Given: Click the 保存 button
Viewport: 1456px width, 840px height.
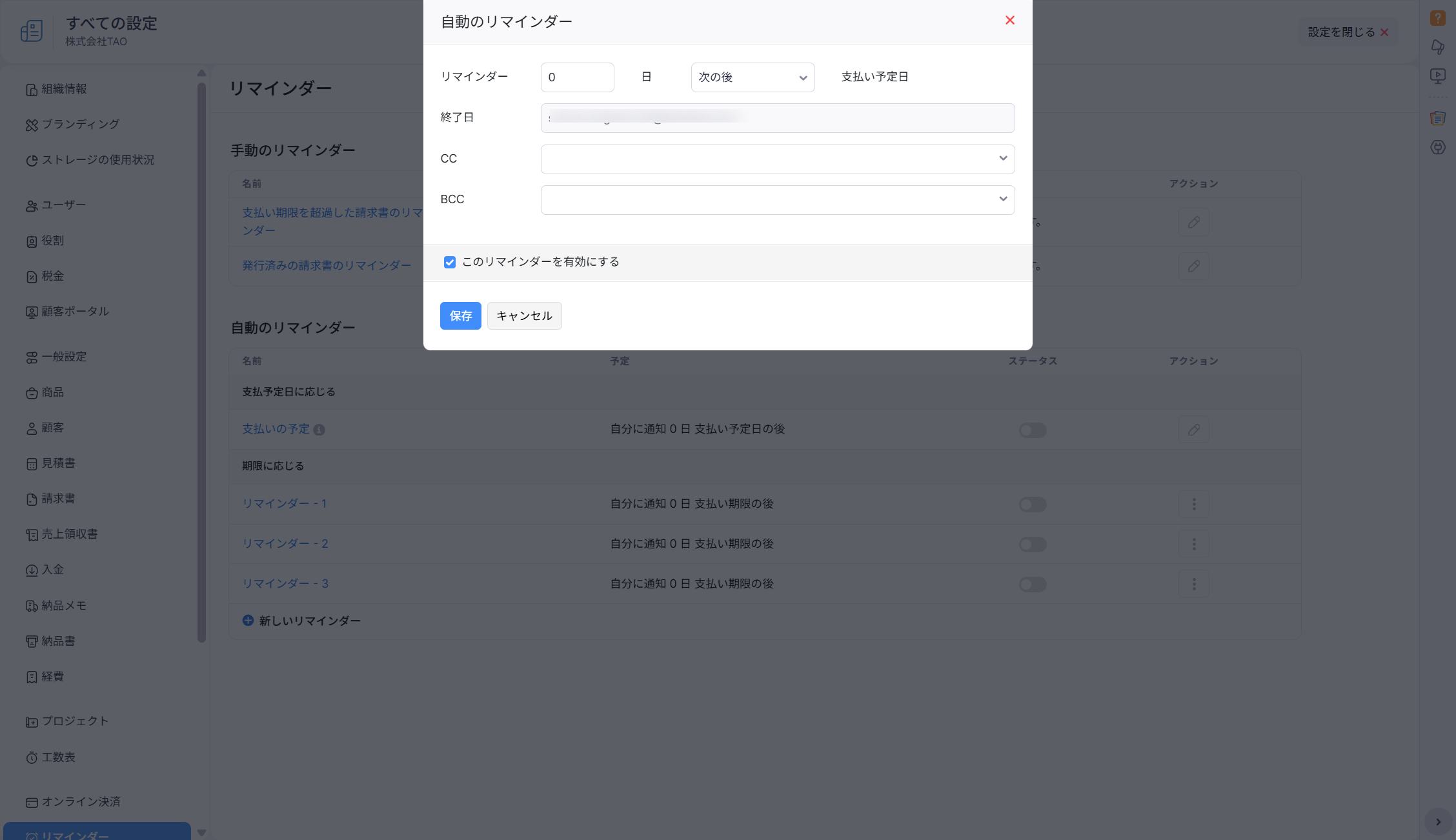Looking at the screenshot, I should click(460, 316).
